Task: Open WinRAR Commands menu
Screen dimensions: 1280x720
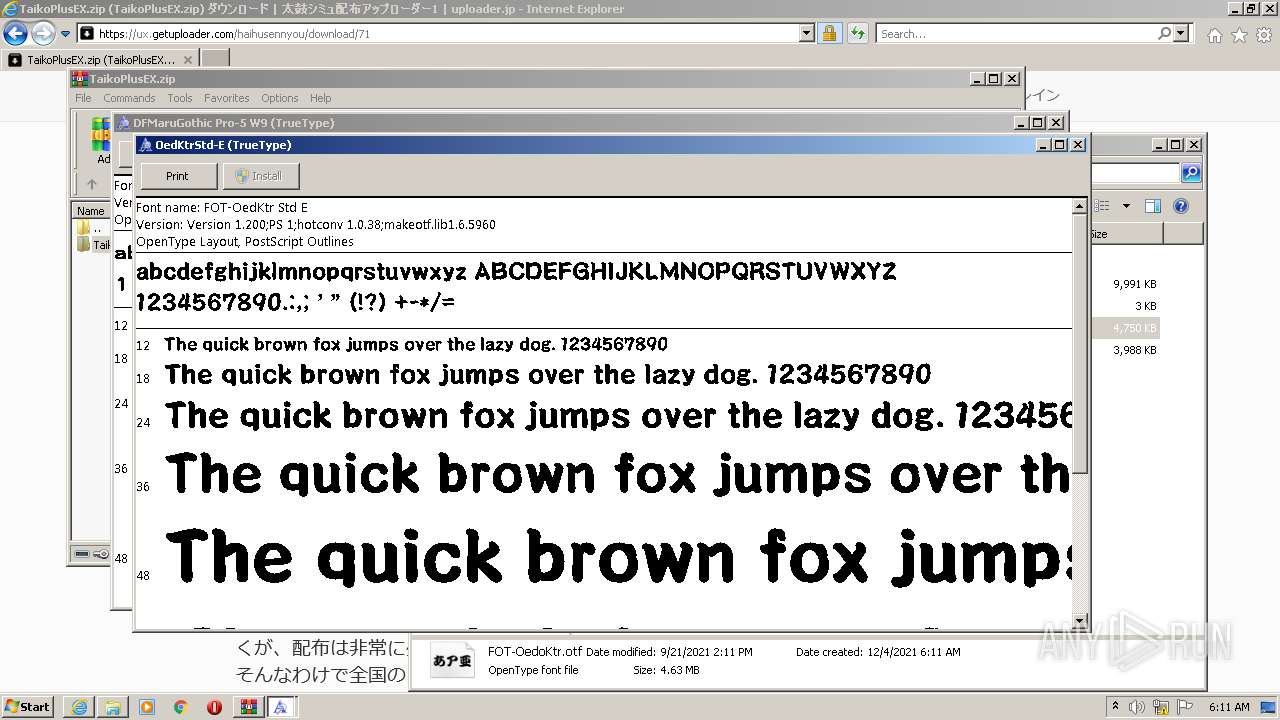Action: click(129, 98)
